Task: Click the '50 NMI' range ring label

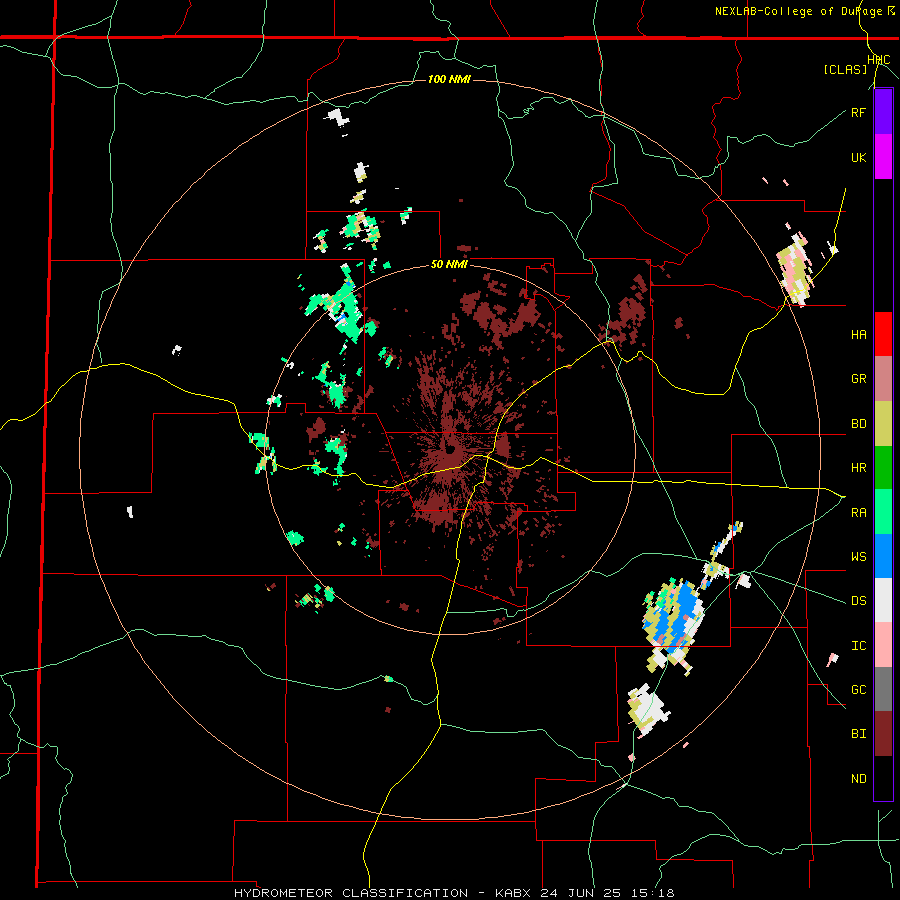Action: click(x=449, y=265)
